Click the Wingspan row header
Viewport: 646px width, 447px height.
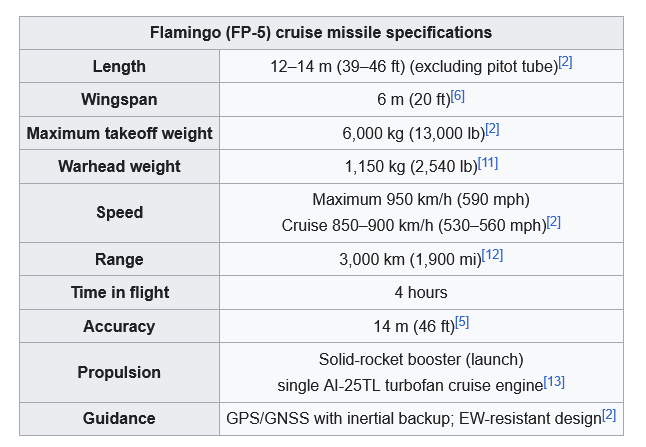(119, 100)
